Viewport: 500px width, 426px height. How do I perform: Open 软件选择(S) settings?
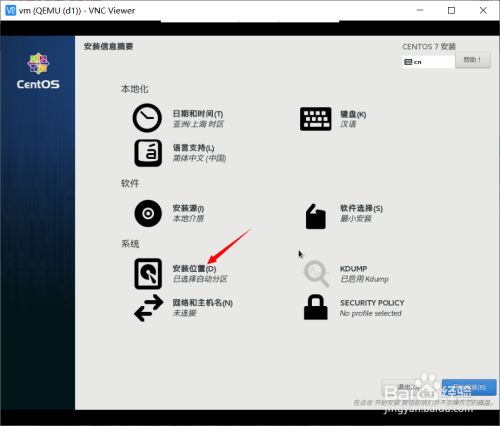(361, 208)
